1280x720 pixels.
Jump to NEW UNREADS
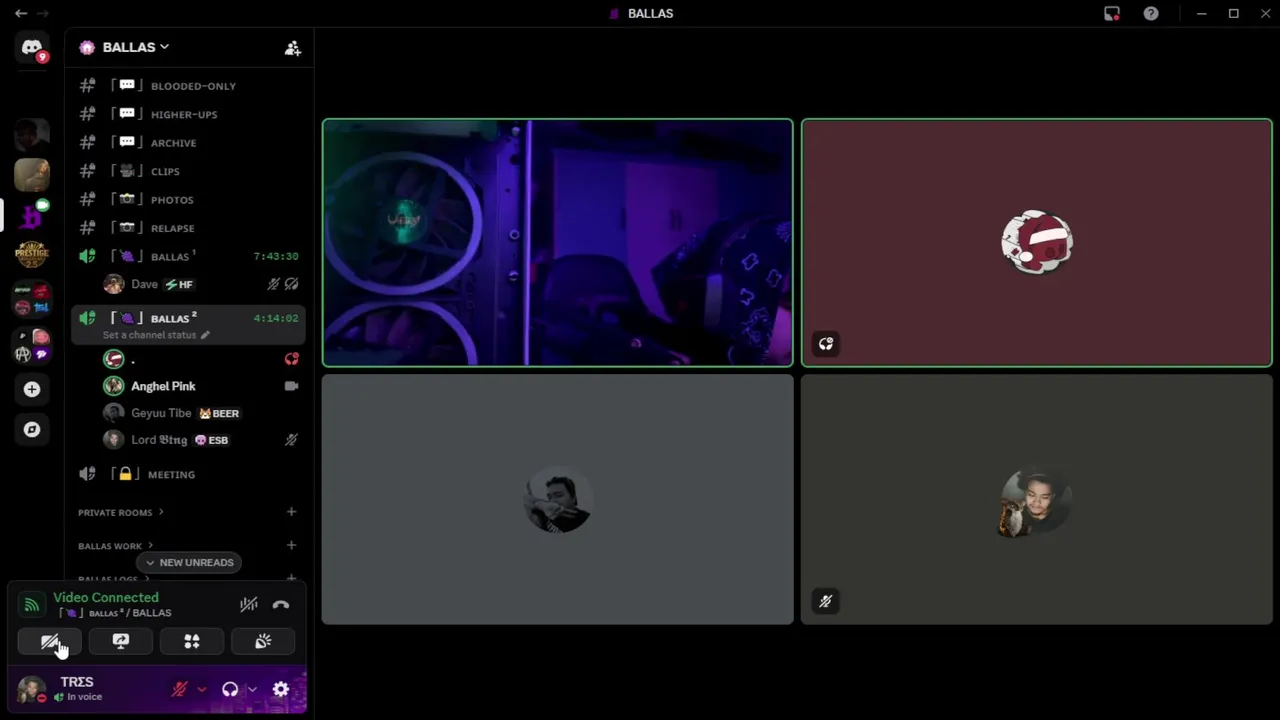pyautogui.click(x=189, y=562)
